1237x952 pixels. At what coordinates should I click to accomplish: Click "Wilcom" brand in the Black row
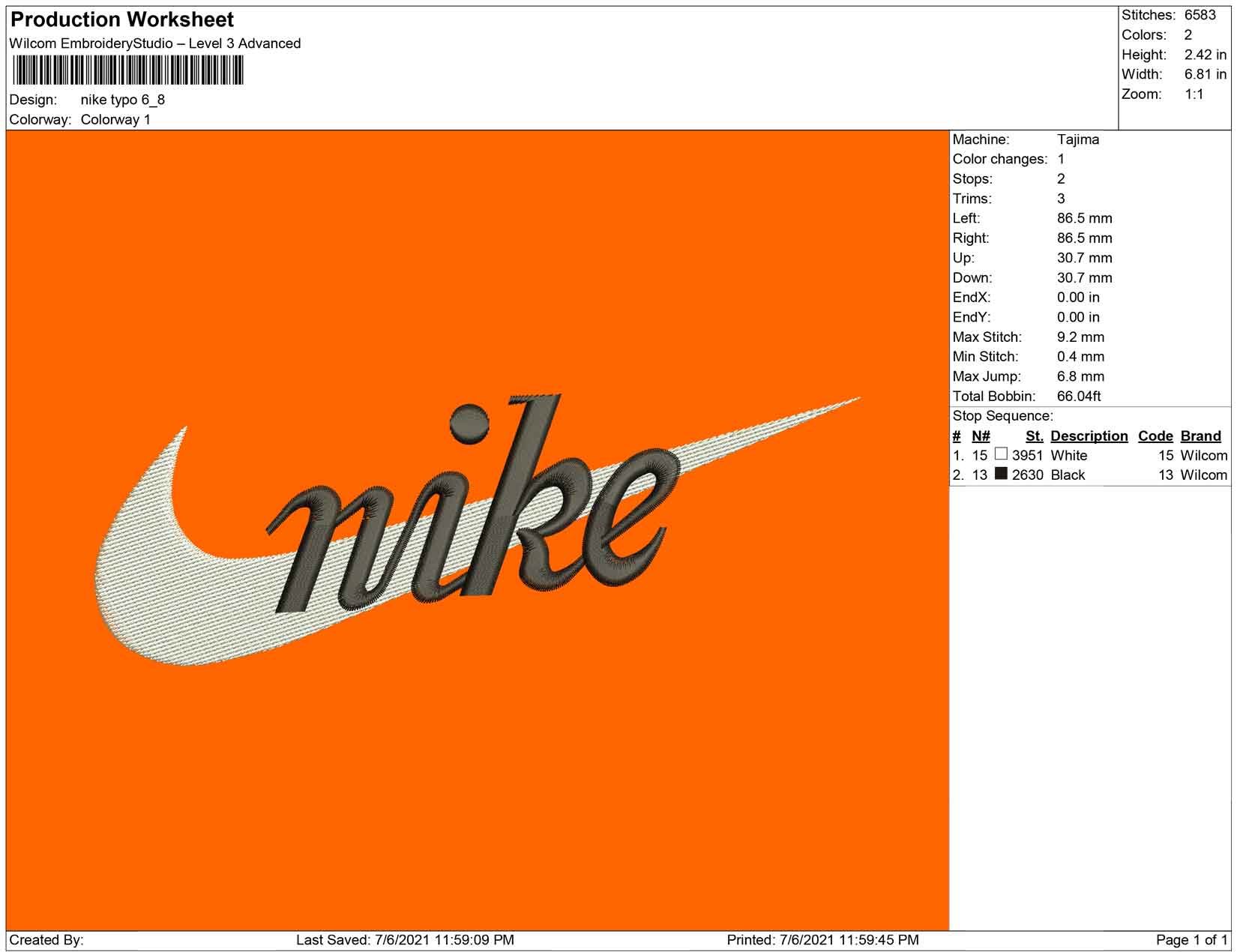click(x=1204, y=475)
